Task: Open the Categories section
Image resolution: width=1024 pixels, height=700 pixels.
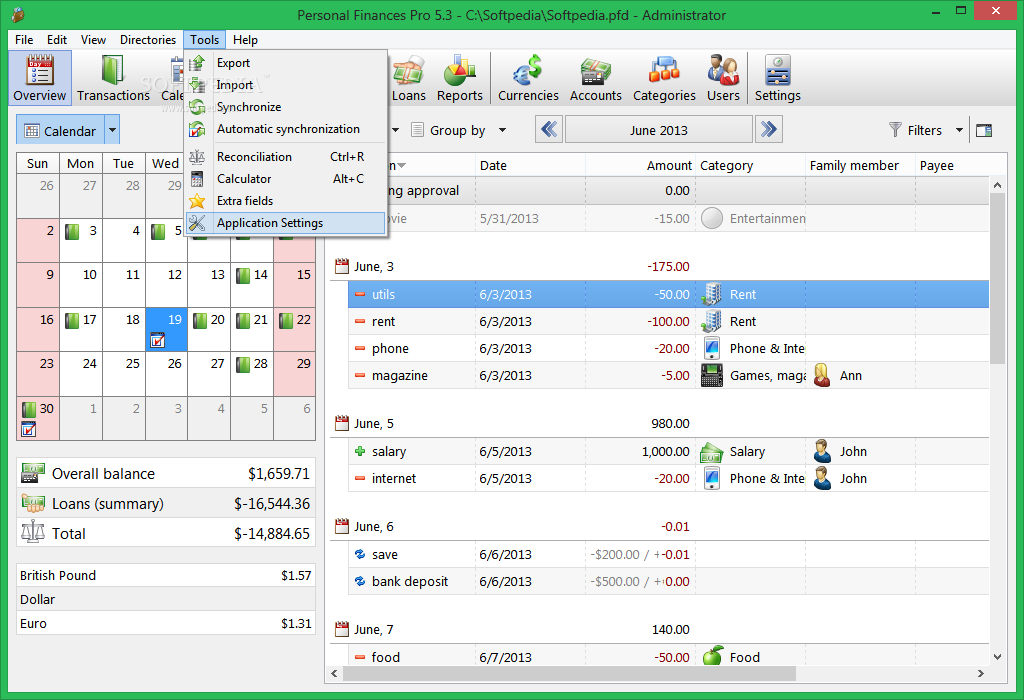Action: [664, 78]
